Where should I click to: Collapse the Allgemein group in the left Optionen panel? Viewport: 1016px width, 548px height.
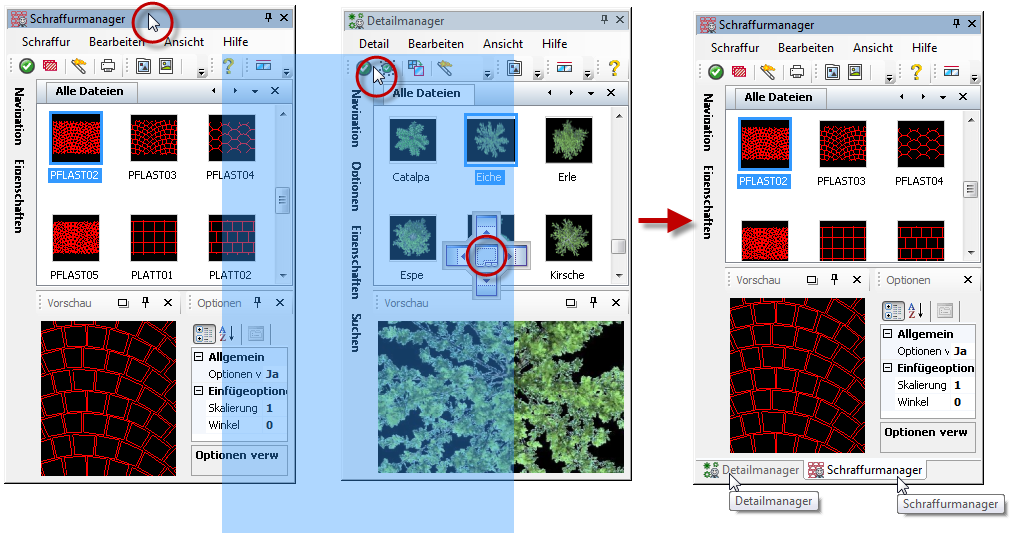click(199, 357)
